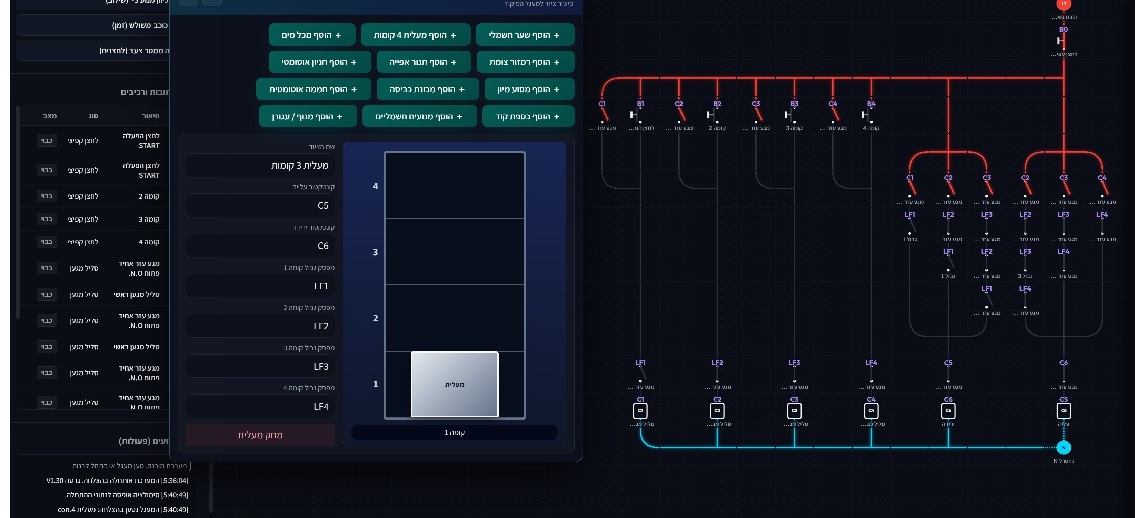
Task: Click the B0 pushbutton symbol near the power source
Action: (x=1060, y=41)
